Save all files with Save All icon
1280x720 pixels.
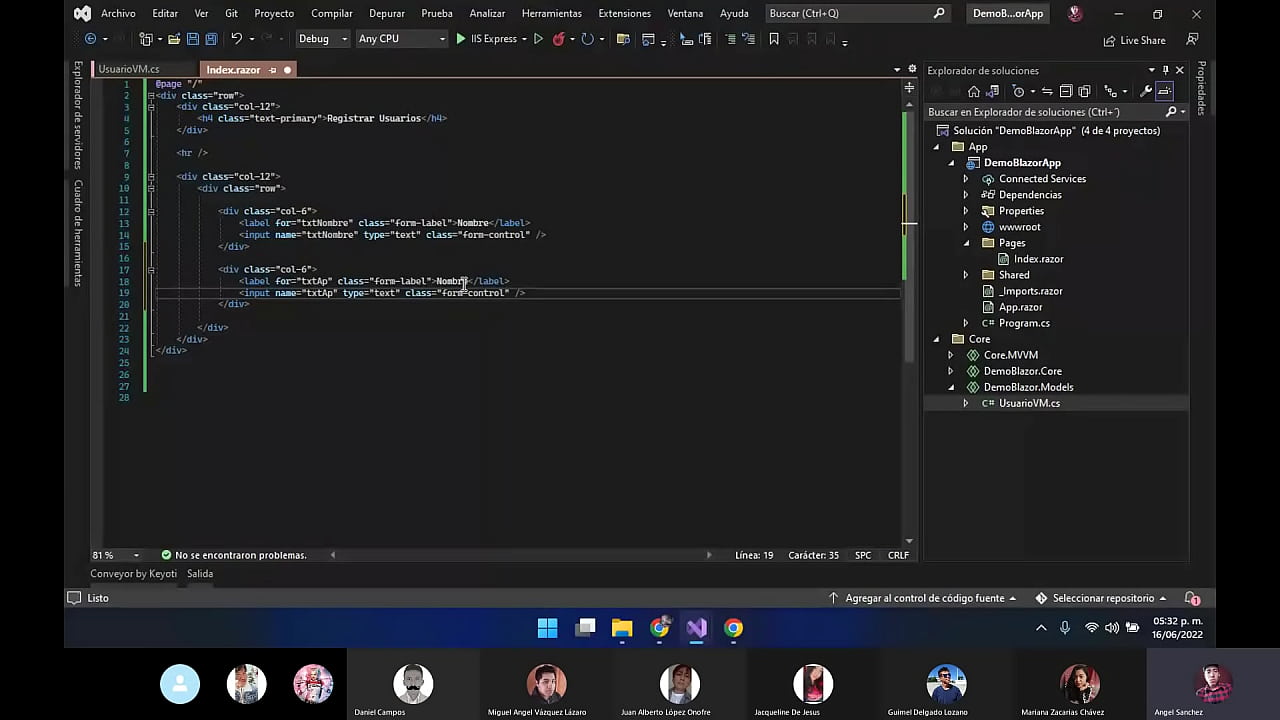click(211, 38)
